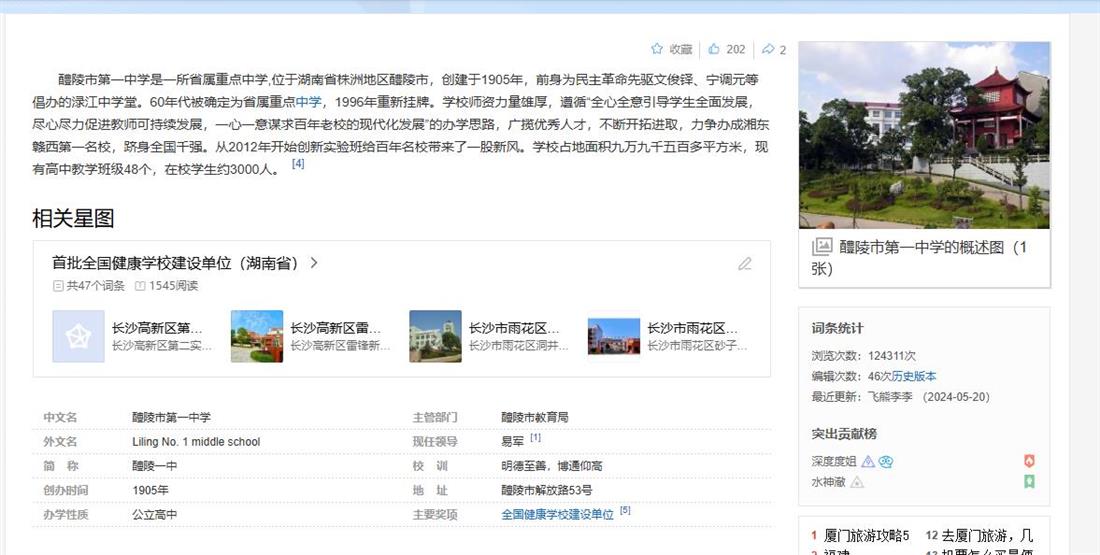
Task: Open contributor 水神澈 profile
Action: coord(829,482)
